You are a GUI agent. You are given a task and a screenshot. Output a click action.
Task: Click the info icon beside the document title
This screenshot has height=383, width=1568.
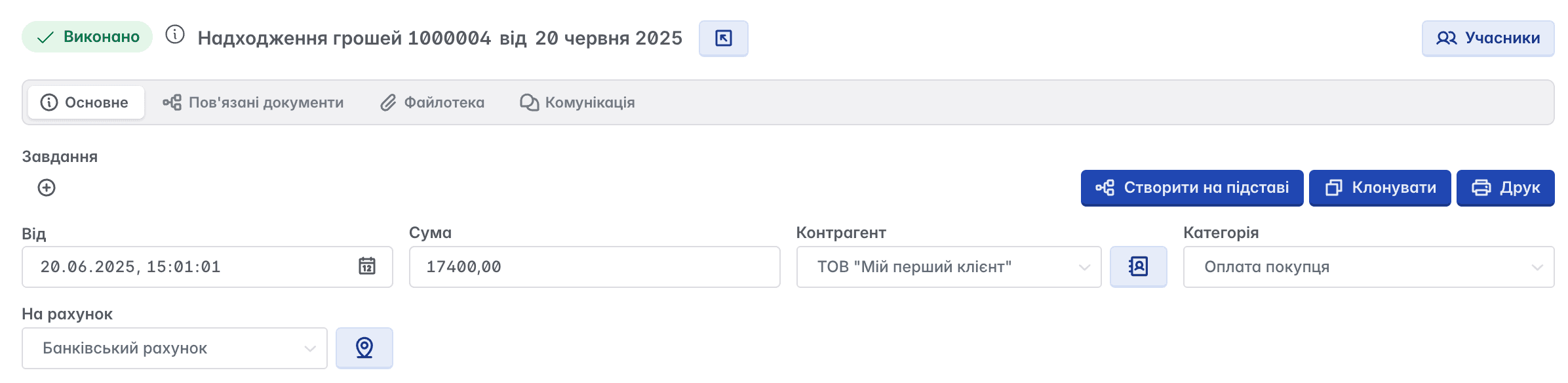[175, 34]
